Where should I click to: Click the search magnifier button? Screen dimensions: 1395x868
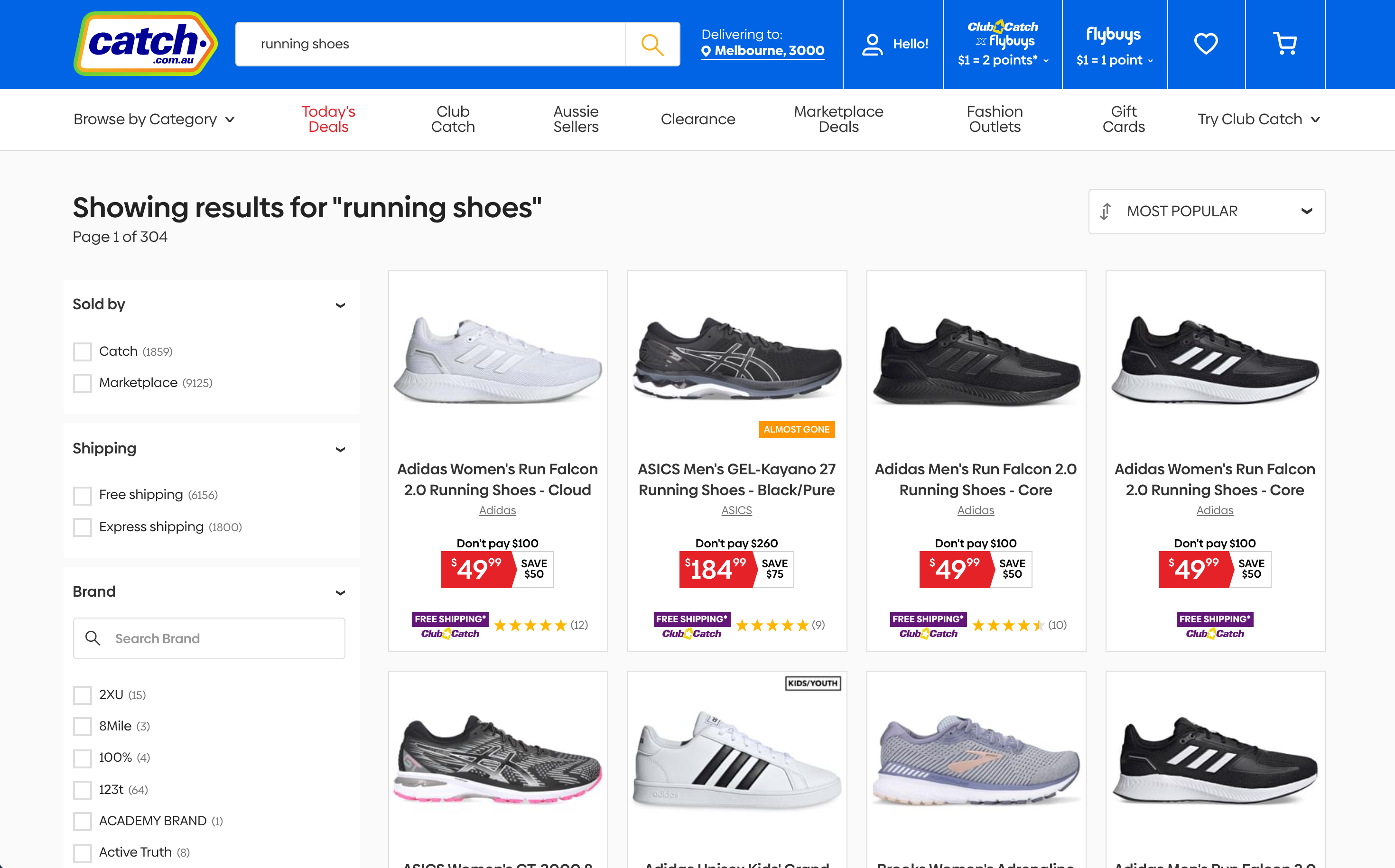[652, 44]
